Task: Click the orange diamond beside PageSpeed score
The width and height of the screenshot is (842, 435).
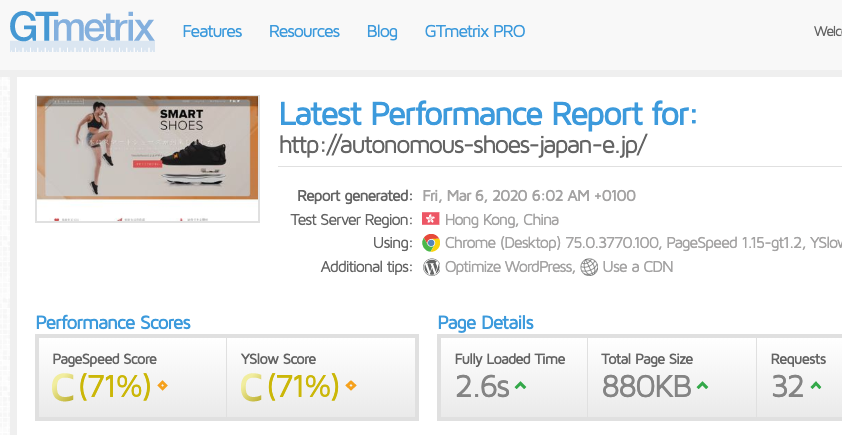Action: point(163,385)
